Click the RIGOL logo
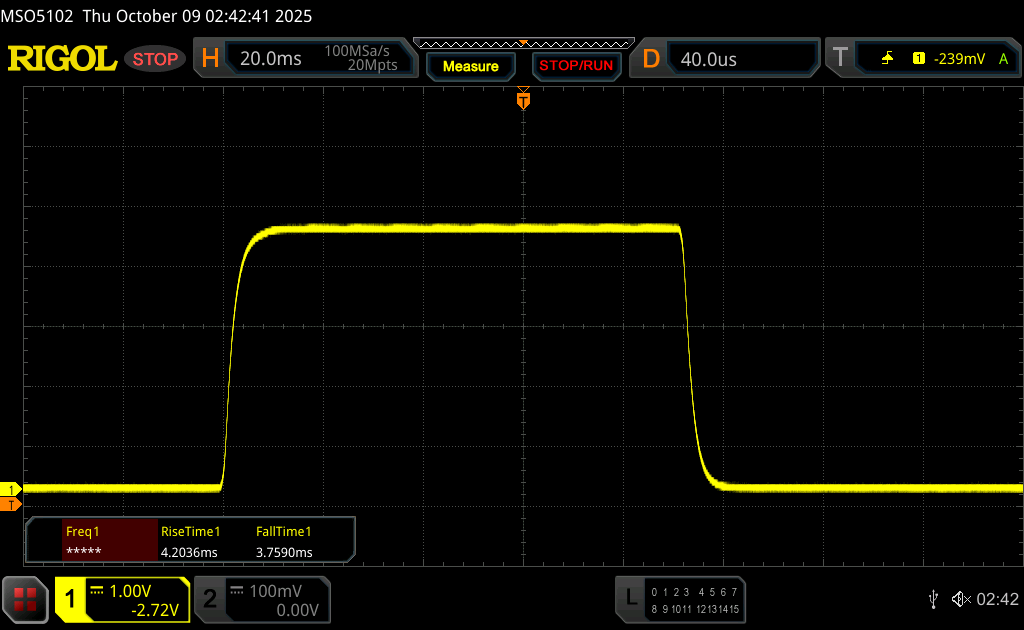The height and width of the screenshot is (630, 1024). pos(62,59)
